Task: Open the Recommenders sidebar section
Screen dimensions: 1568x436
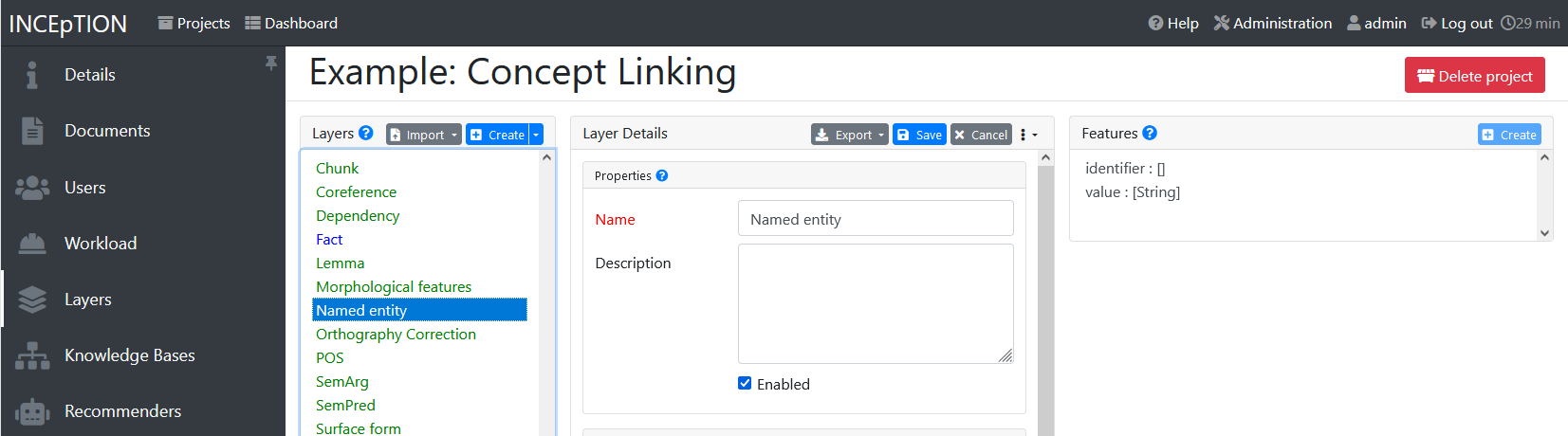Action: (x=122, y=411)
